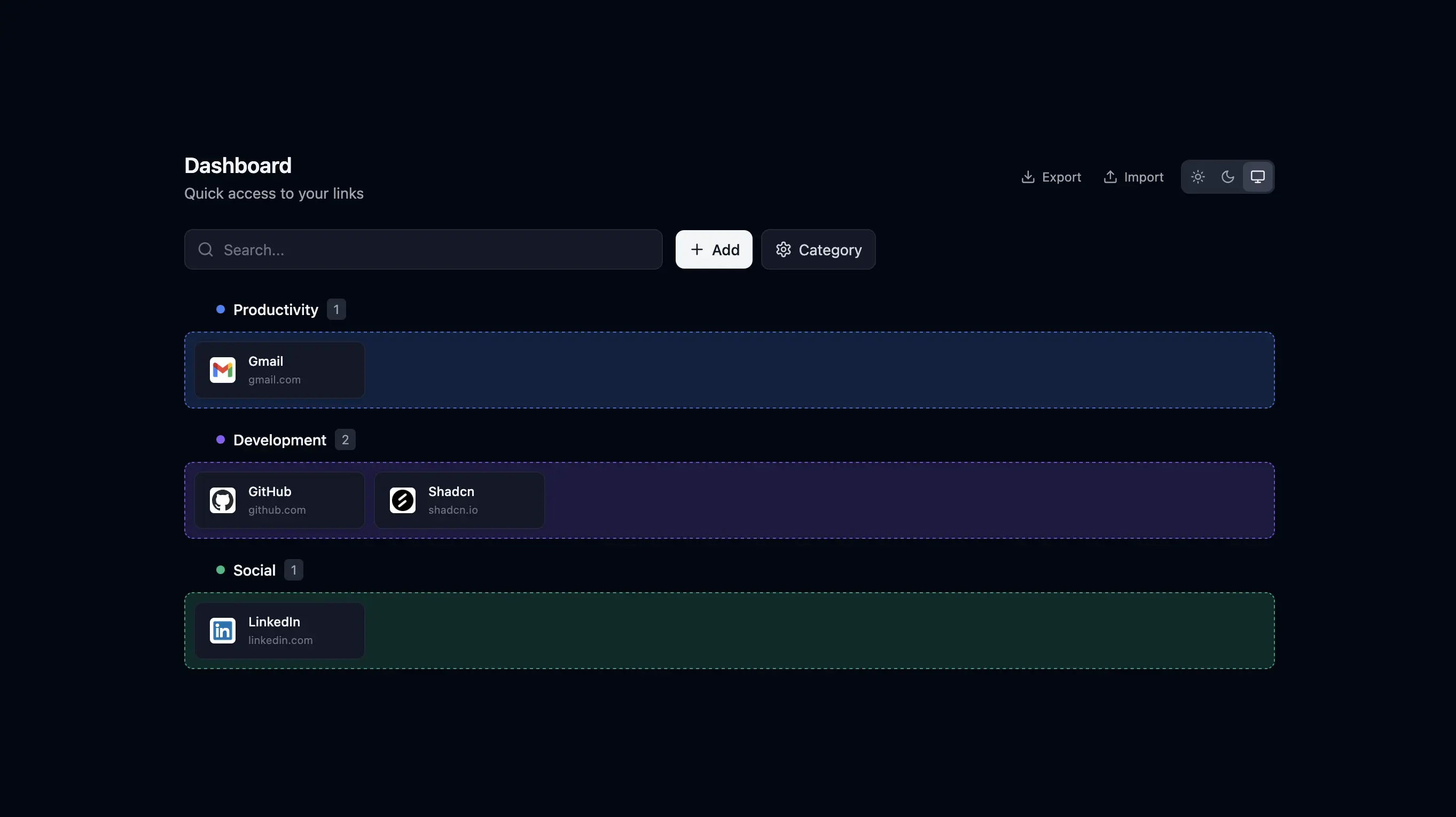Image resolution: width=1456 pixels, height=817 pixels.
Task: Switch to light theme with sun icon
Action: click(1197, 177)
